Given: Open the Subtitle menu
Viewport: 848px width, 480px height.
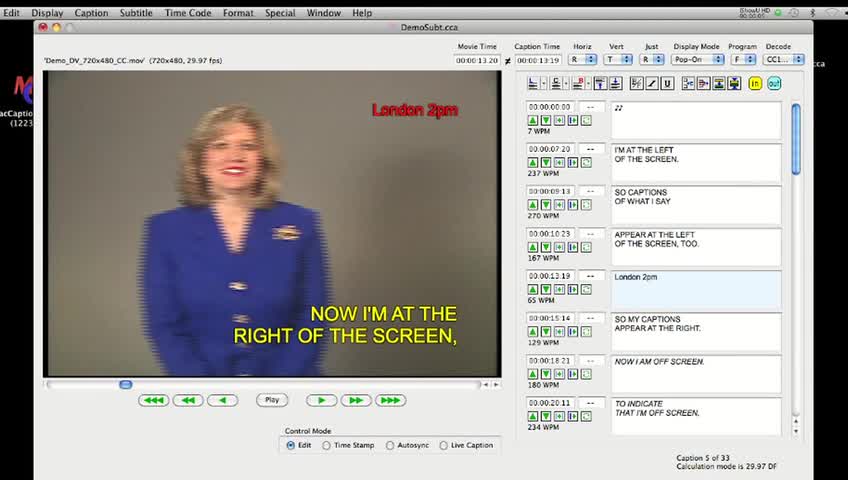Looking at the screenshot, I should 136,13.
